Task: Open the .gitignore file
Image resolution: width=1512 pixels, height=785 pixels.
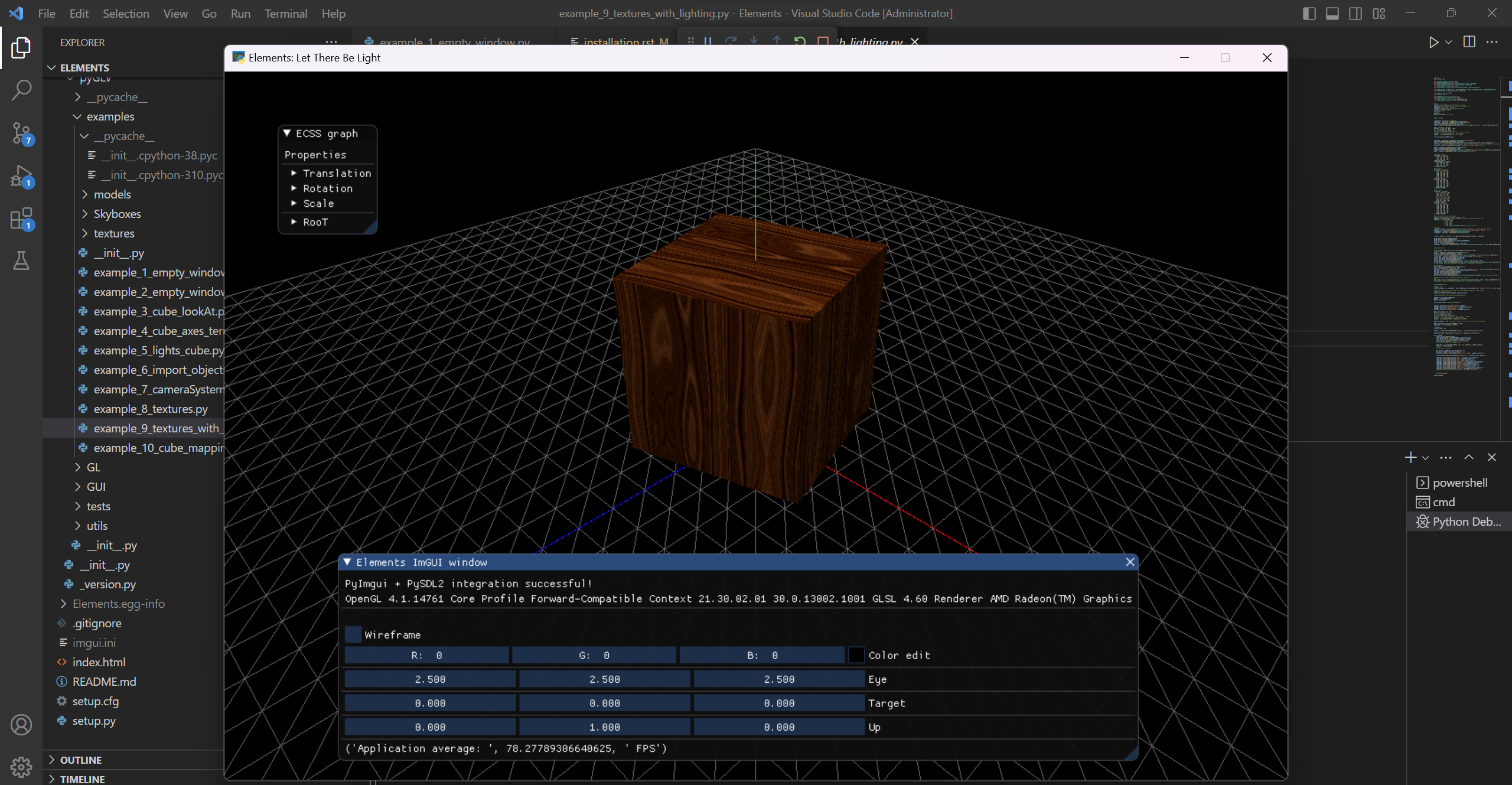Action: pyautogui.click(x=97, y=623)
